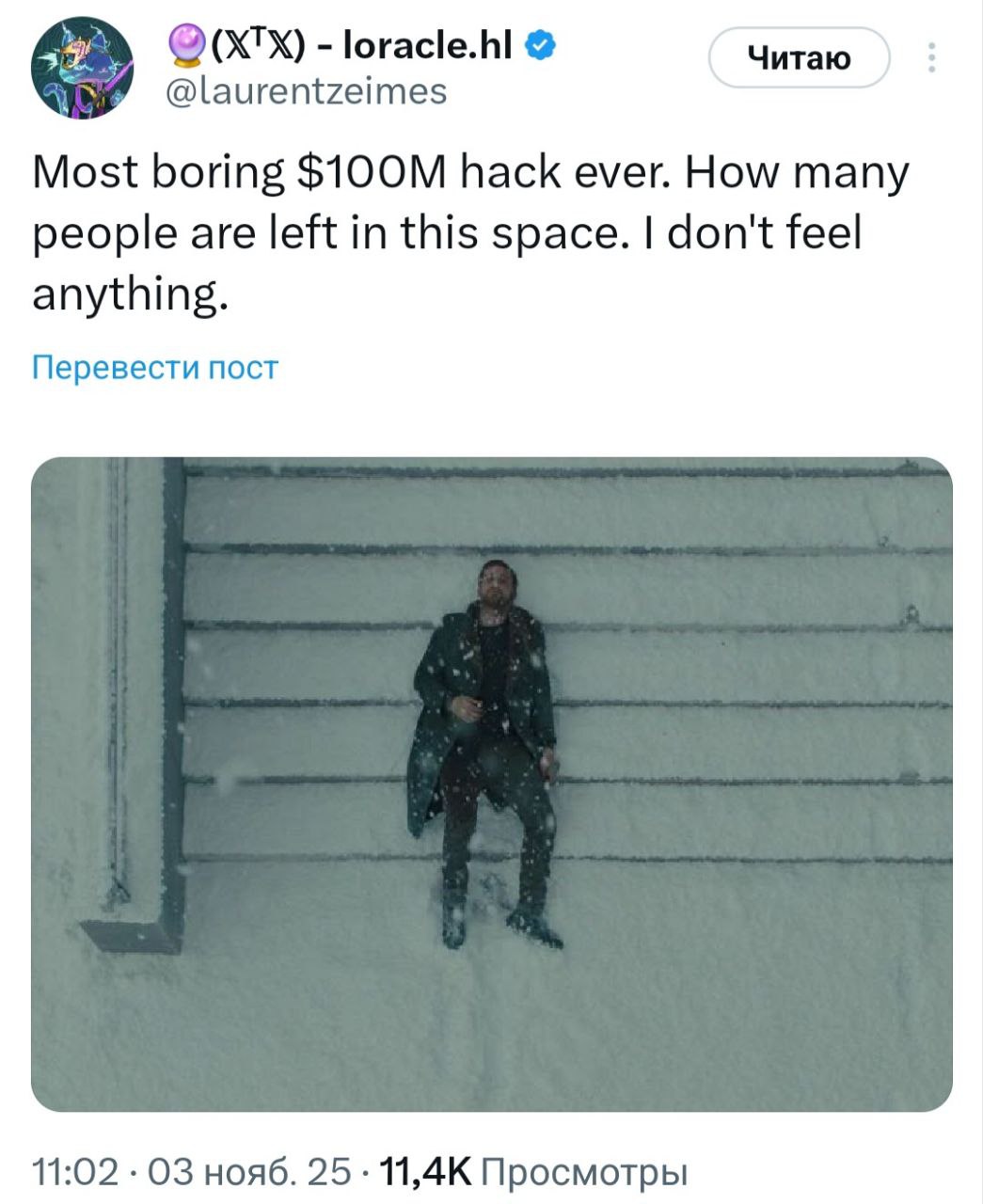This screenshot has height=1204, width=983.
Task: Click the 11:02 post timestamp
Action: [74, 1172]
